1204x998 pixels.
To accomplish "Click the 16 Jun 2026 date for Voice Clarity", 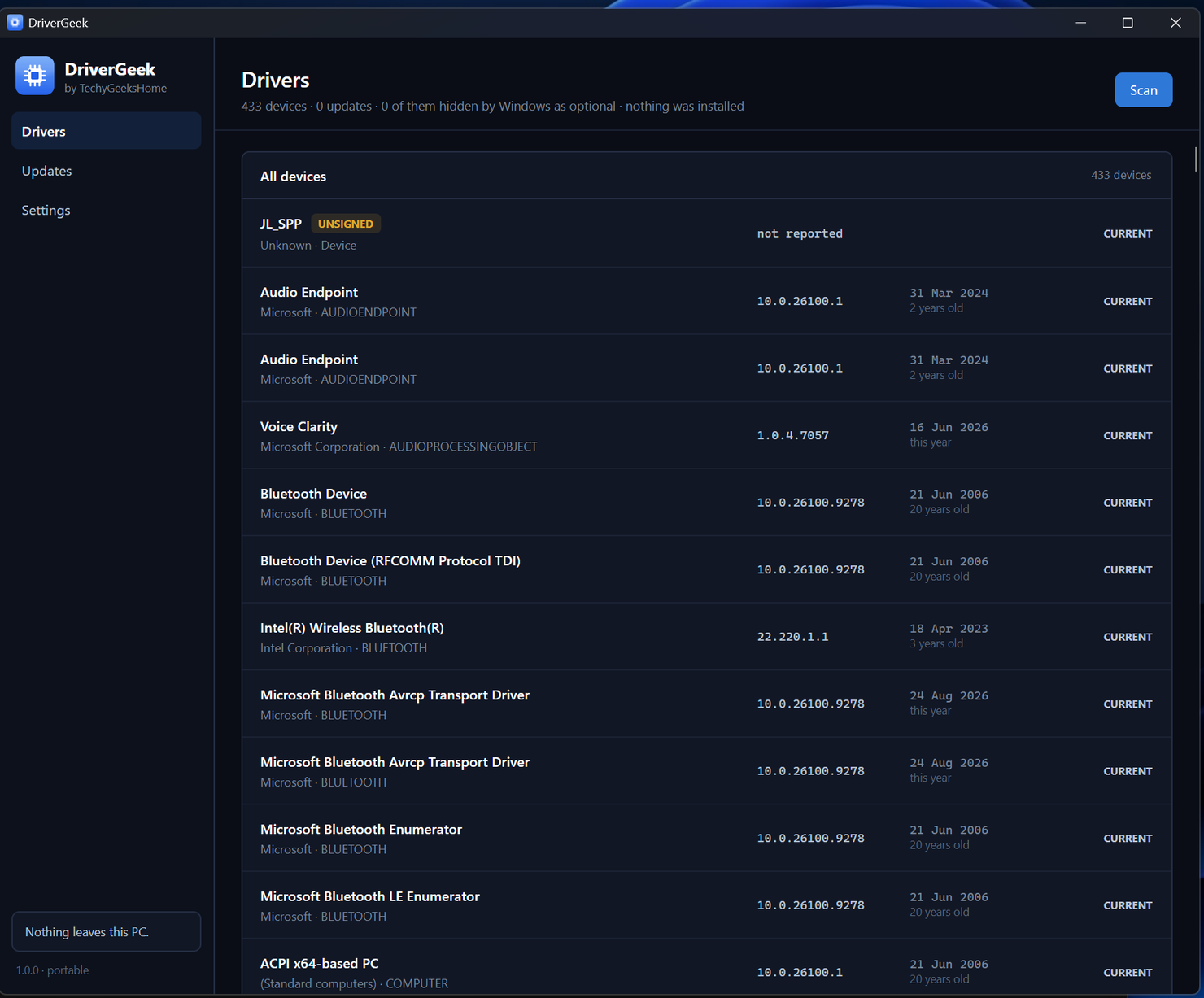I will (x=949, y=427).
